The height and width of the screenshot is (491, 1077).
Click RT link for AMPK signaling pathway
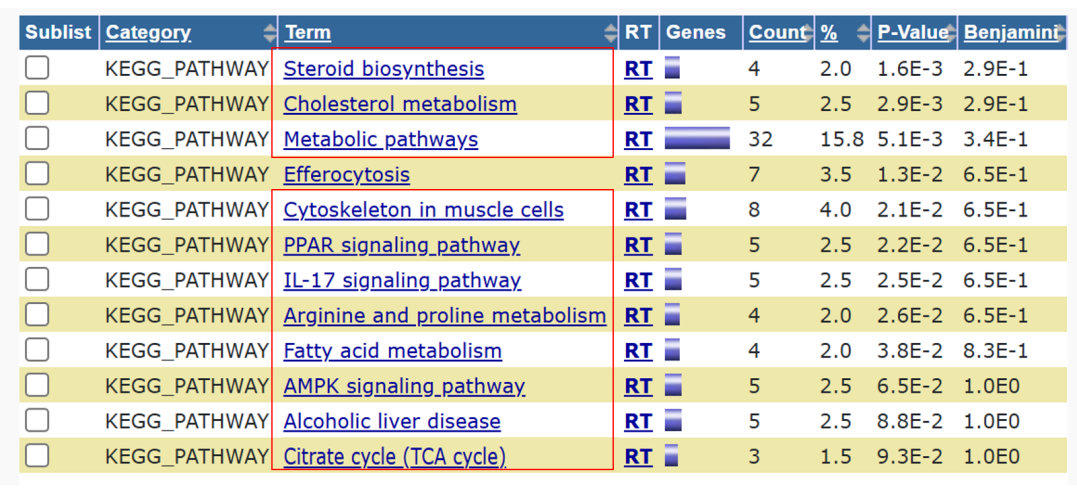point(638,386)
